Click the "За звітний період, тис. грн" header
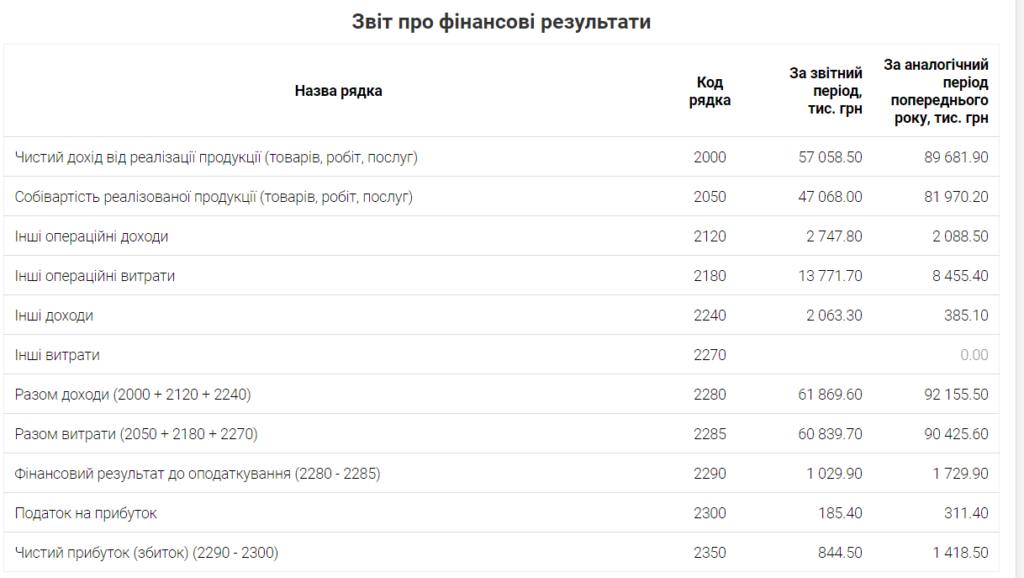 [826, 91]
